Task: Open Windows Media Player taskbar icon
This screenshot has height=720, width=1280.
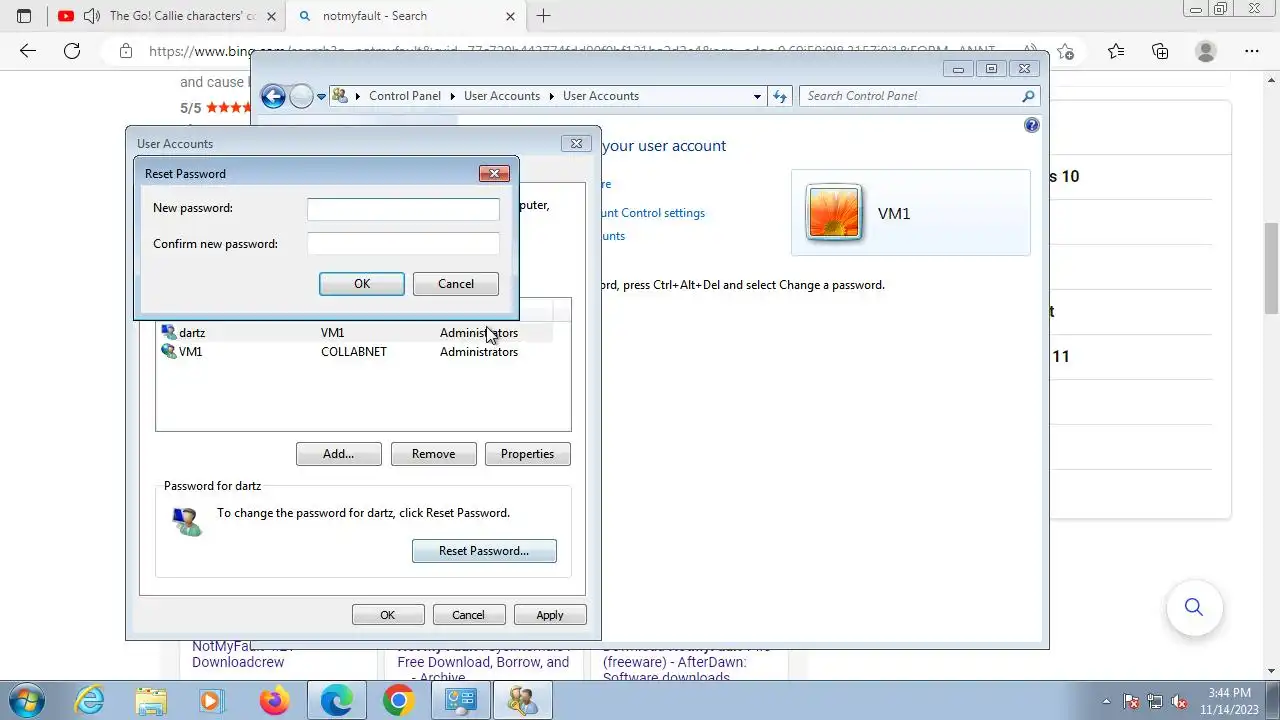Action: pyautogui.click(x=211, y=701)
